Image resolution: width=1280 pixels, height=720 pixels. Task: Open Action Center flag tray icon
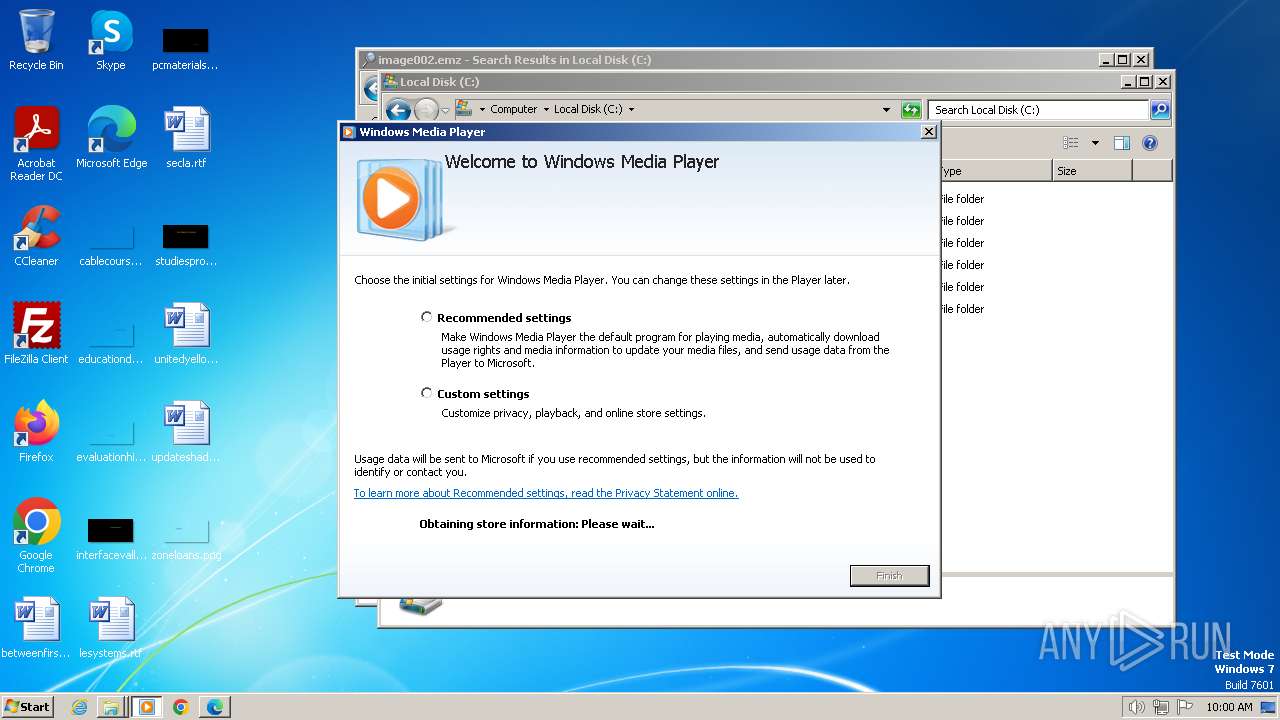1185,707
